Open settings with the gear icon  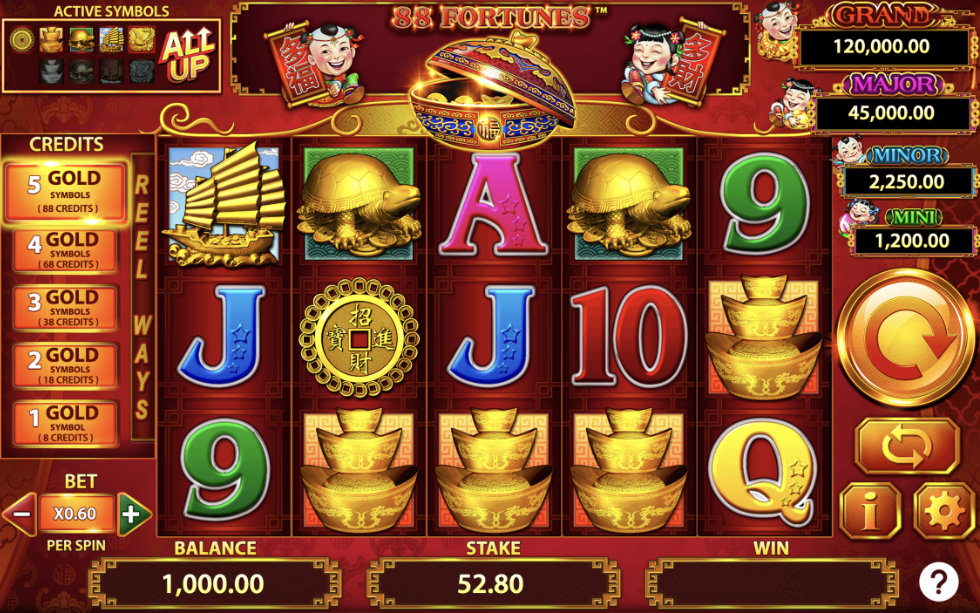coord(944,511)
